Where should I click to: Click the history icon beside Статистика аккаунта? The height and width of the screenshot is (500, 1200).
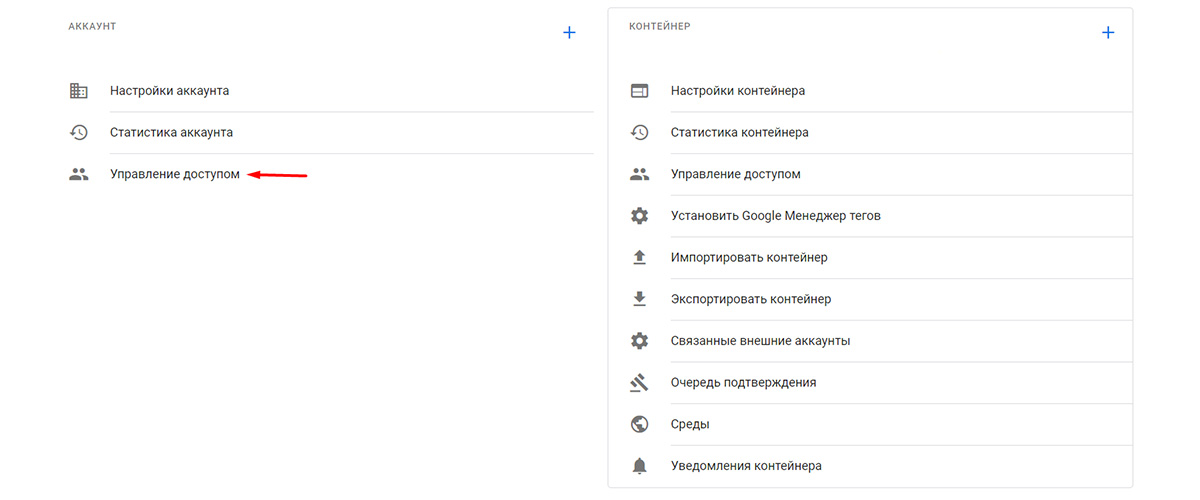[x=79, y=132]
